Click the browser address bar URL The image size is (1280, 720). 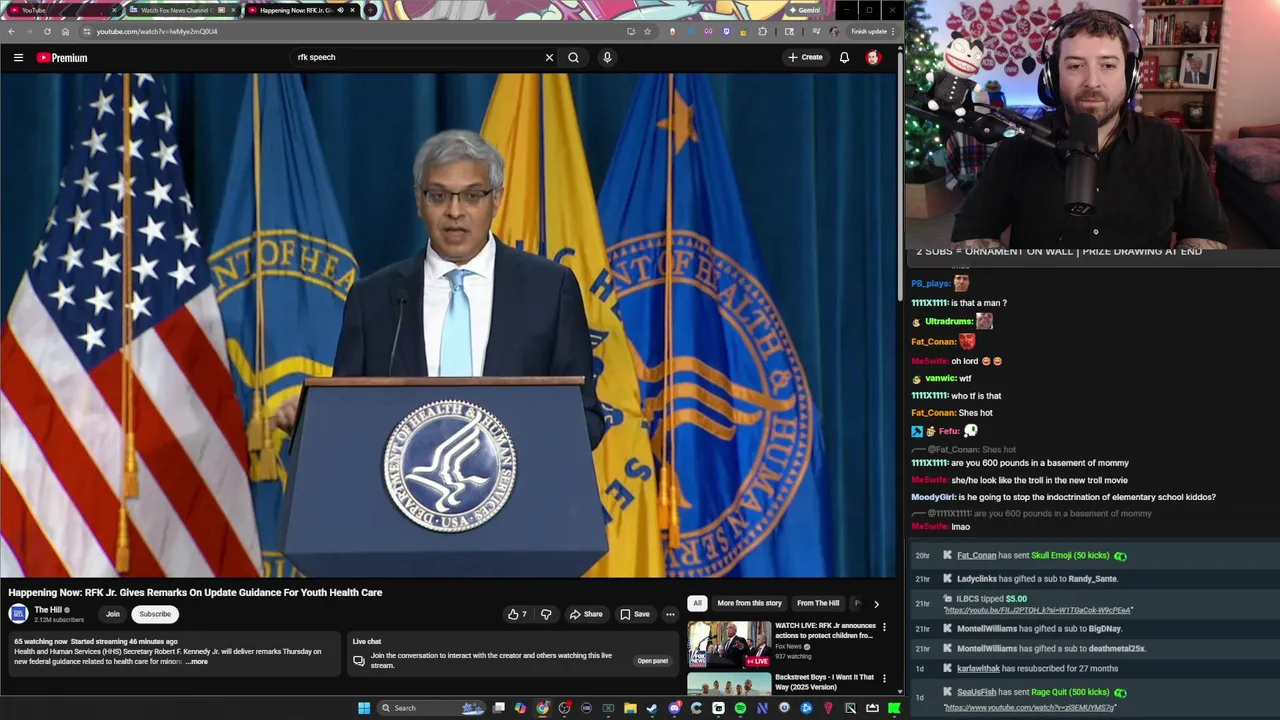[x=157, y=31]
